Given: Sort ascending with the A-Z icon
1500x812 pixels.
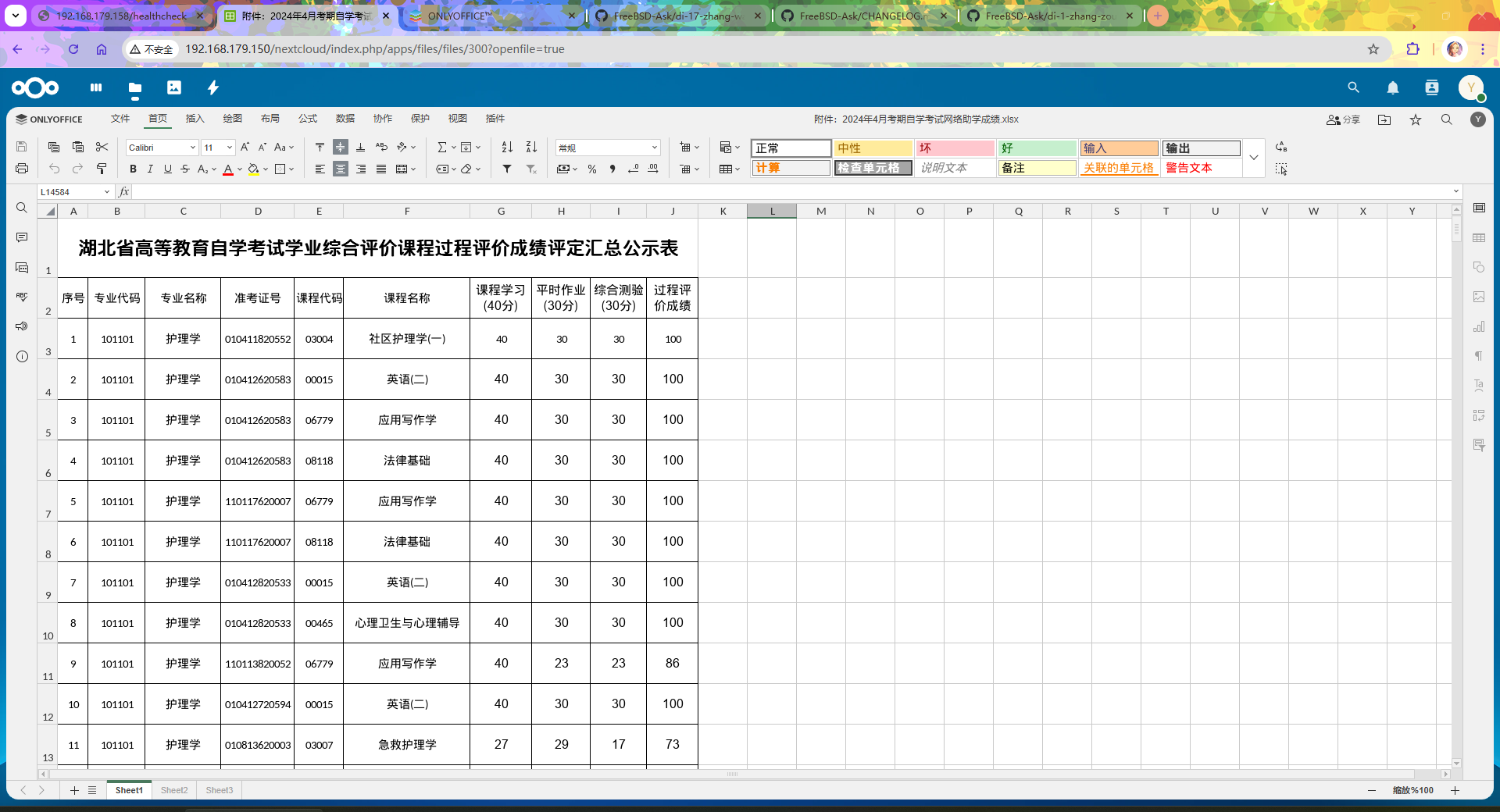Looking at the screenshot, I should 507,147.
